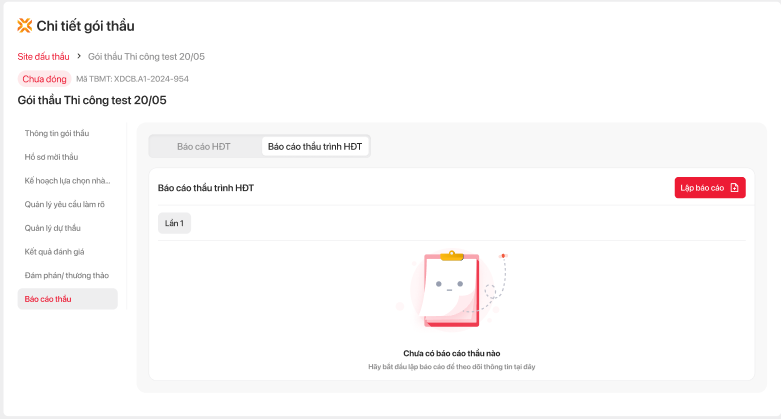This screenshot has width=781, height=419.
Task: Click the document icon in Lập báo cáo
Action: point(734,188)
